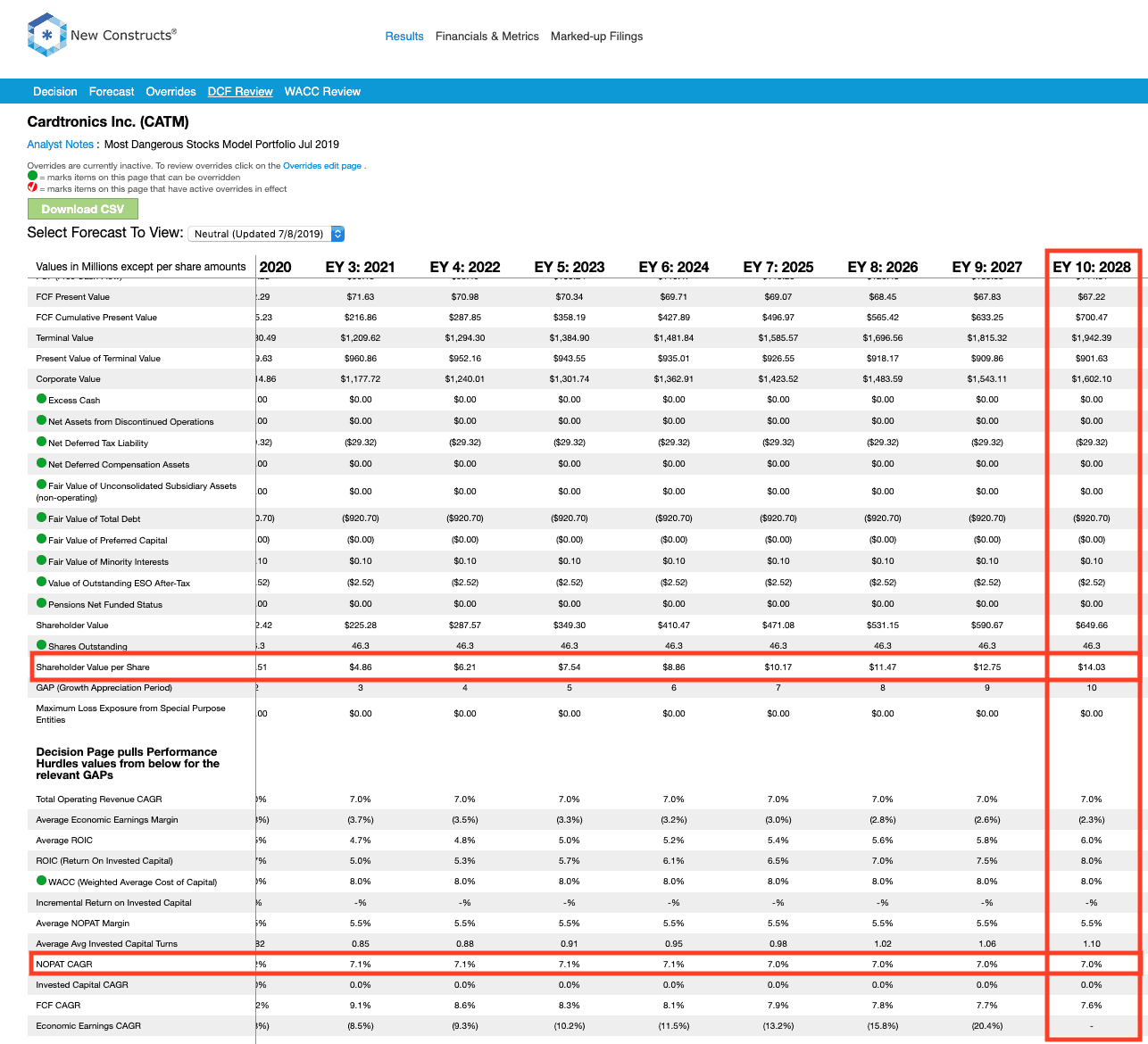The width and height of the screenshot is (1148, 1044).
Task: Click the Invested Capital CAGR row label
Action: tap(82, 985)
